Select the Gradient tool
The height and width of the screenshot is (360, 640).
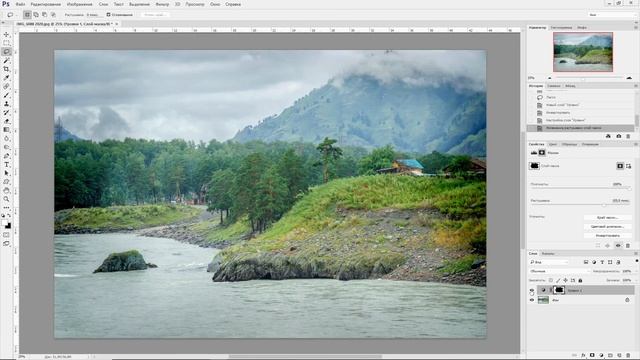(7, 129)
